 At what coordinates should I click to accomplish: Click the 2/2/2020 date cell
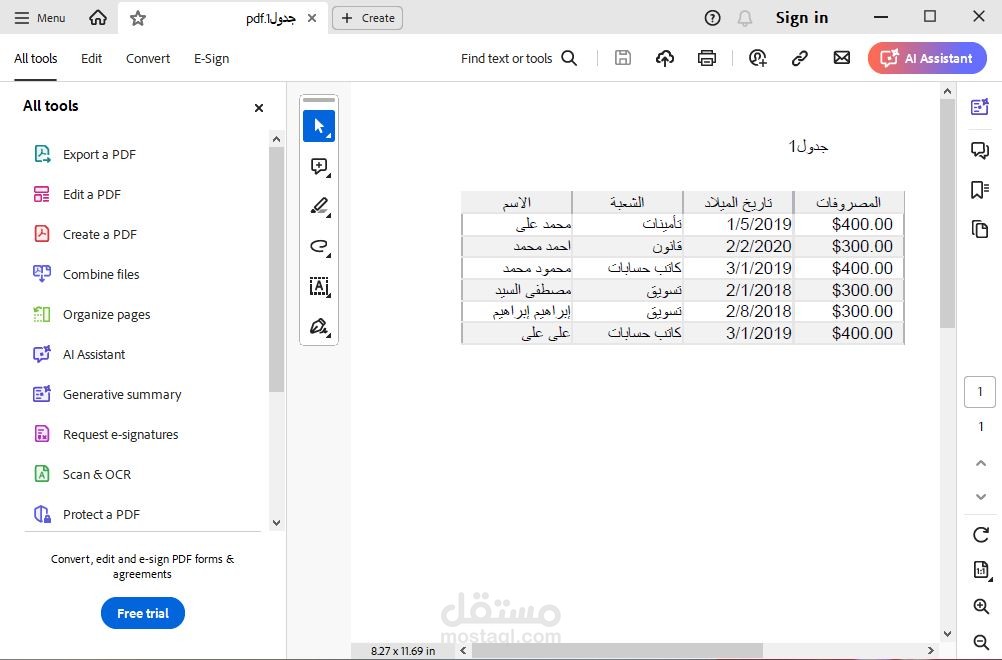click(739, 246)
